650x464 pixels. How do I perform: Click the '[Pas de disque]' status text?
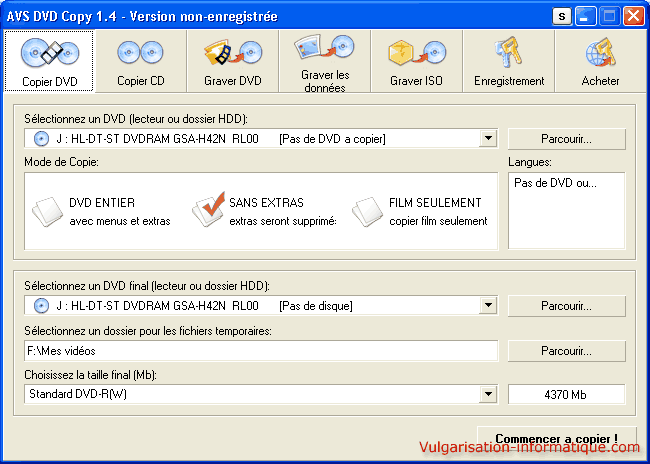point(316,306)
